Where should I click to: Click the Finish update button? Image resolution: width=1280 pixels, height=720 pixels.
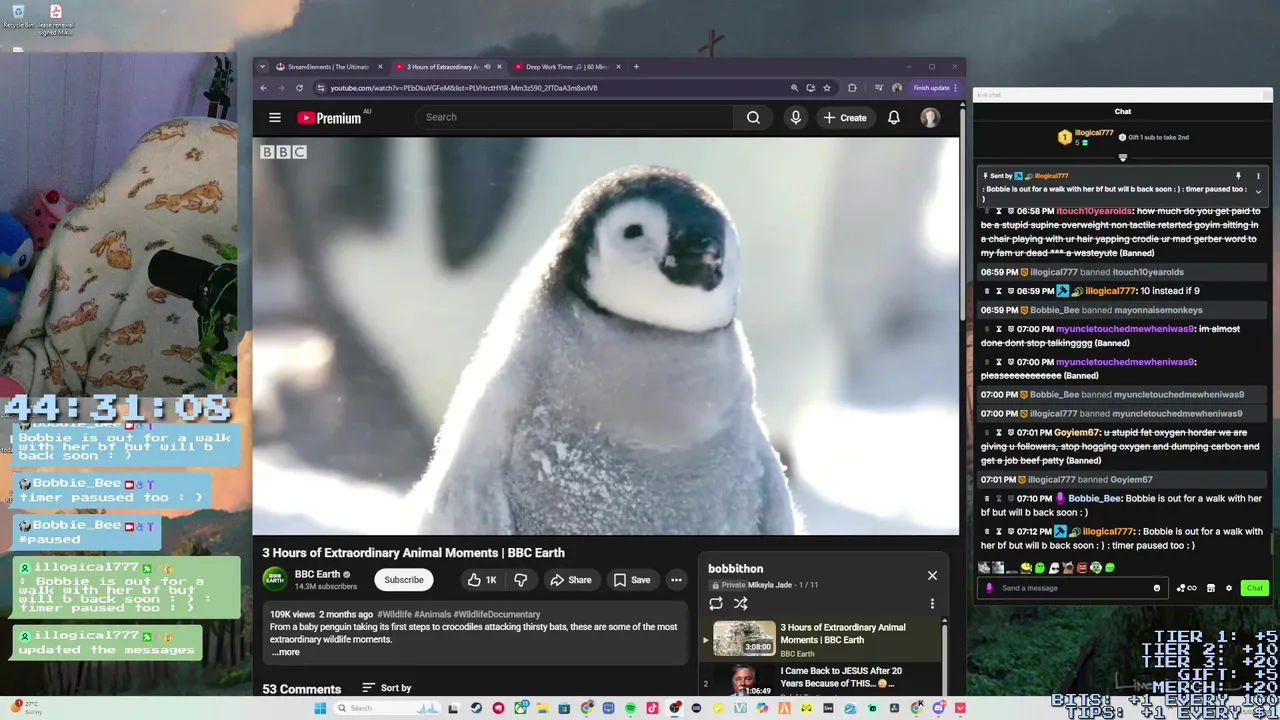click(x=935, y=88)
